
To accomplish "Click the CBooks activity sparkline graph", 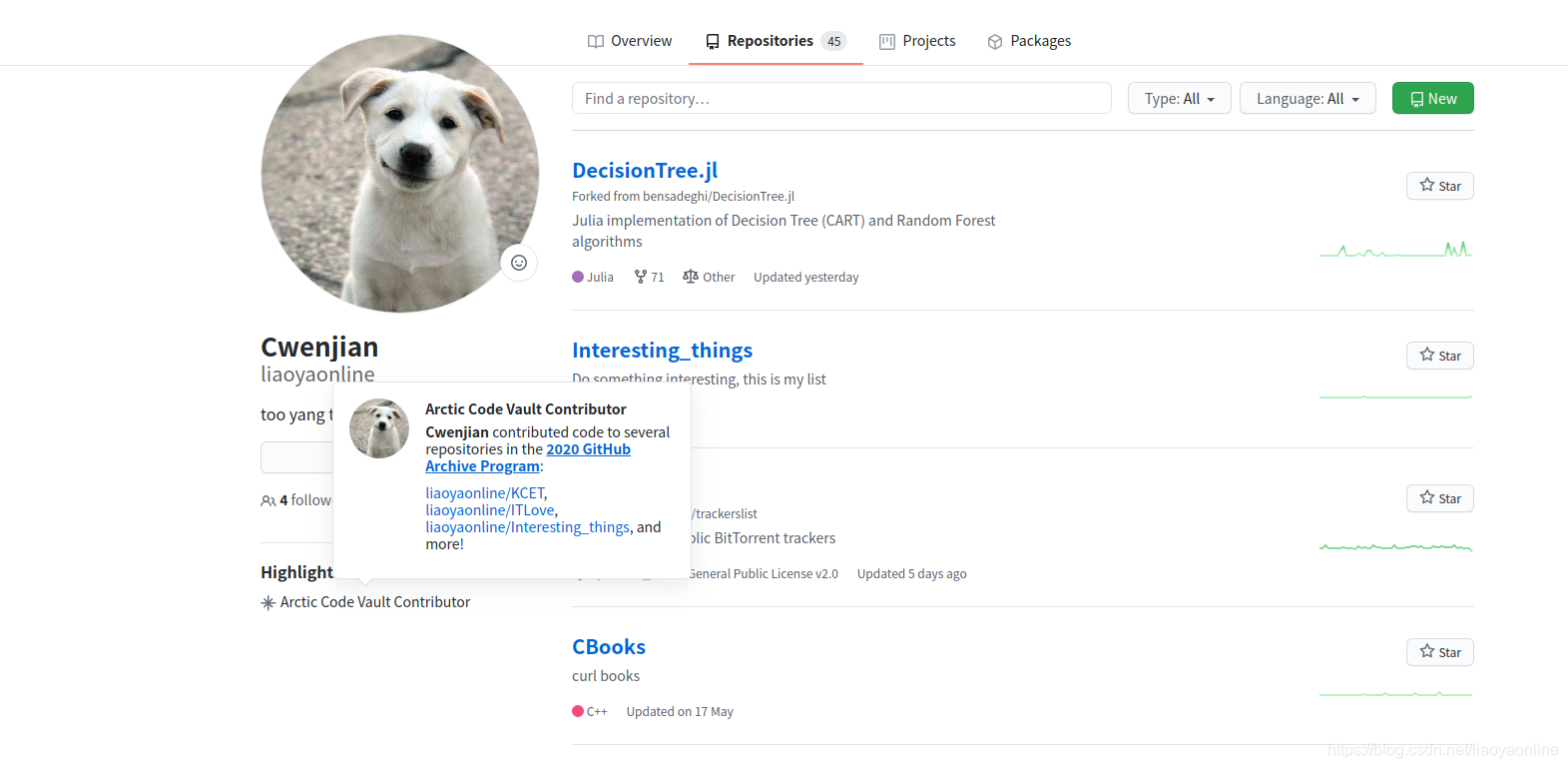I will coord(1395,693).
